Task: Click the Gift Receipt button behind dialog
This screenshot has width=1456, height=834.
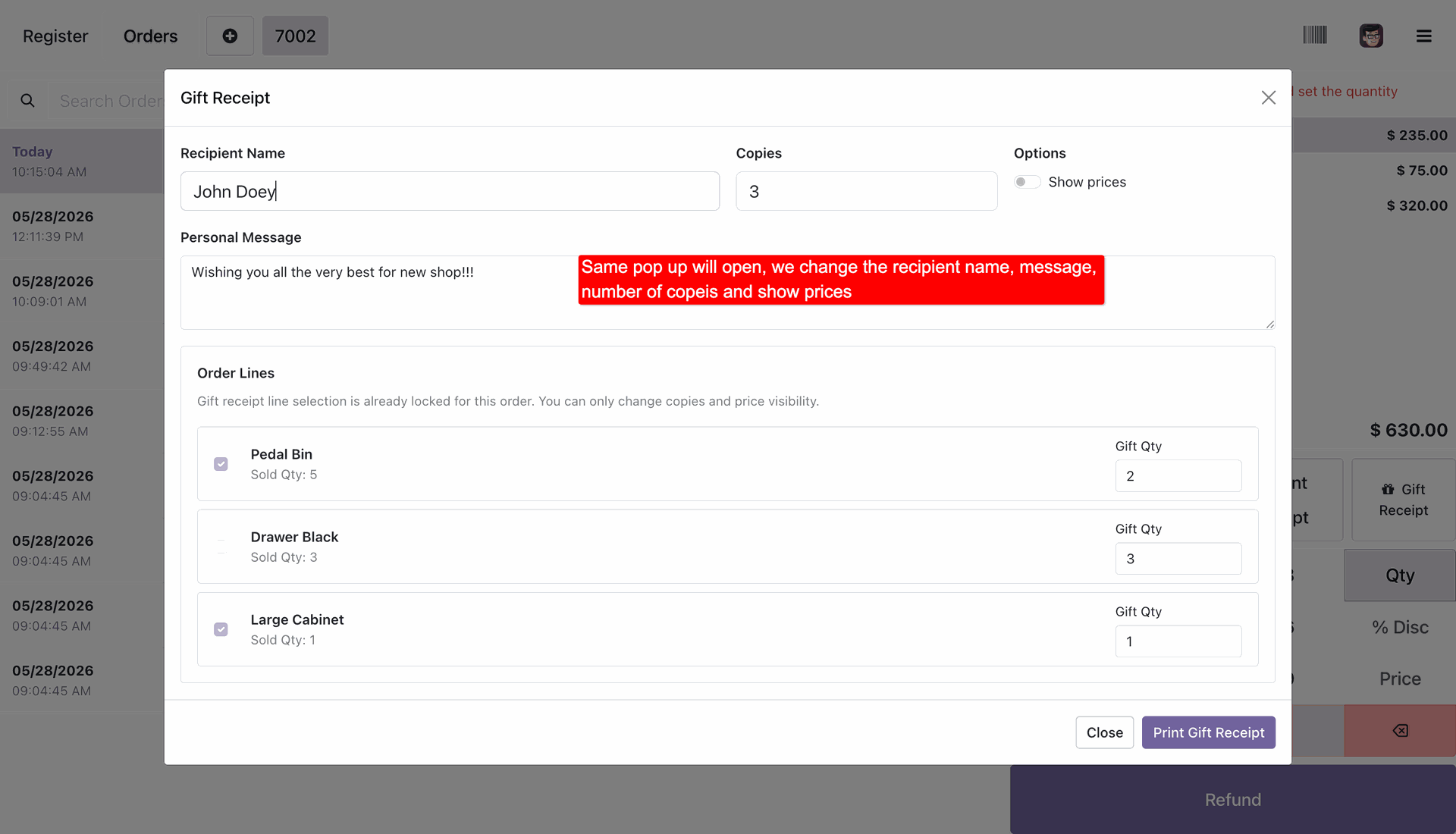Action: [1403, 500]
